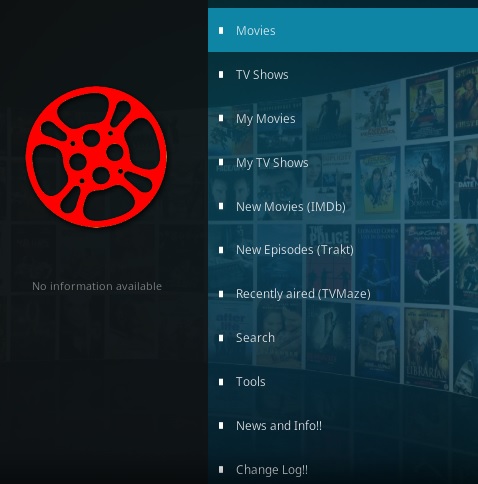
Task: Open the Tools entry
Action: click(343, 382)
